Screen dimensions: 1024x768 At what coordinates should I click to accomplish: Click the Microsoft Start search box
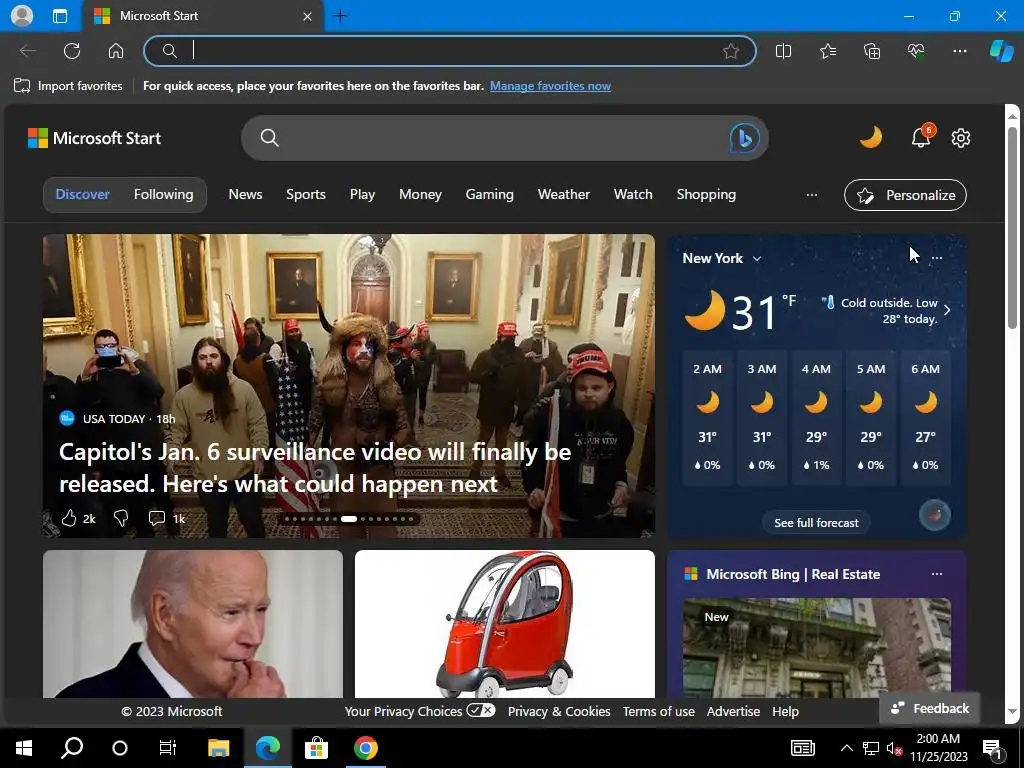pos(504,138)
